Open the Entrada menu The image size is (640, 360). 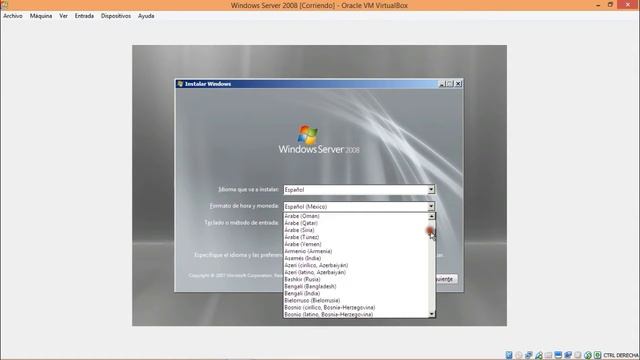[84, 16]
